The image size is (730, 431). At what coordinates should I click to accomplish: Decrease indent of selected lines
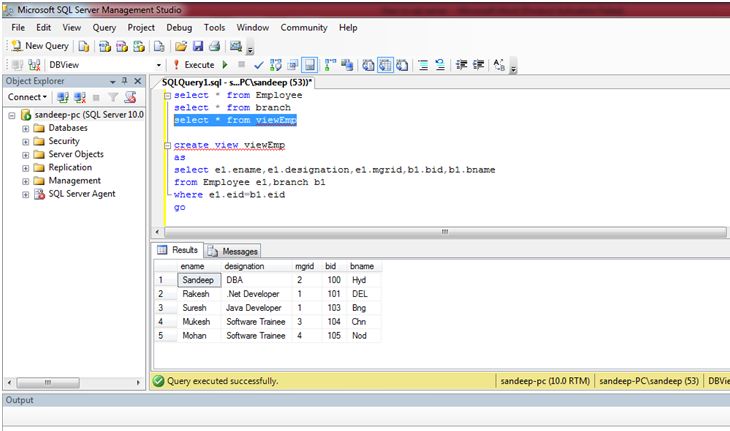coord(461,65)
